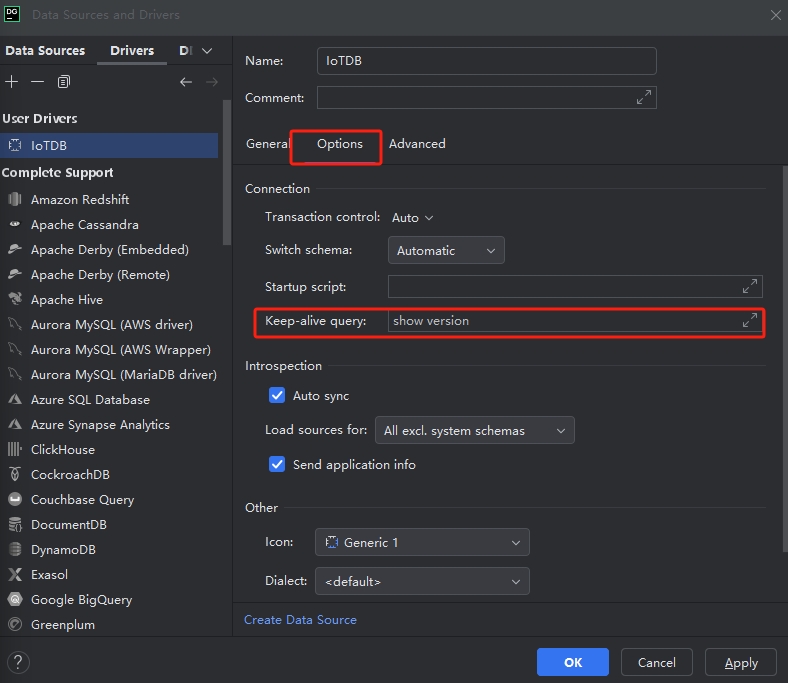788x683 pixels.
Task: Click the duplicate driver icon
Action: coord(64,82)
